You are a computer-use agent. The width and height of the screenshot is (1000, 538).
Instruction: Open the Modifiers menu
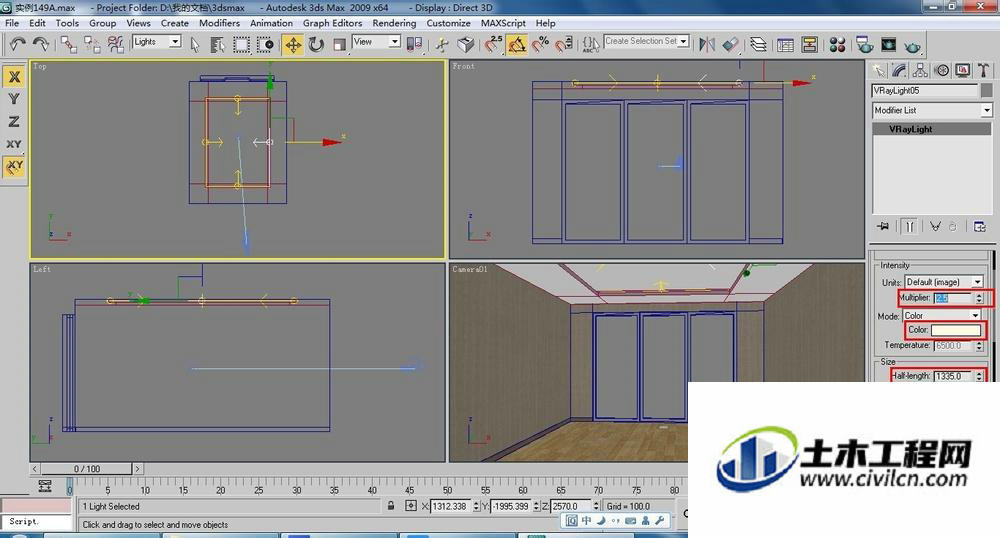point(219,23)
